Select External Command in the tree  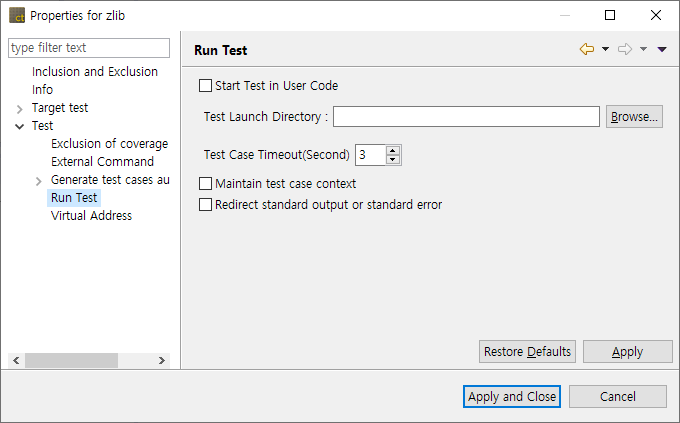[x=102, y=162]
